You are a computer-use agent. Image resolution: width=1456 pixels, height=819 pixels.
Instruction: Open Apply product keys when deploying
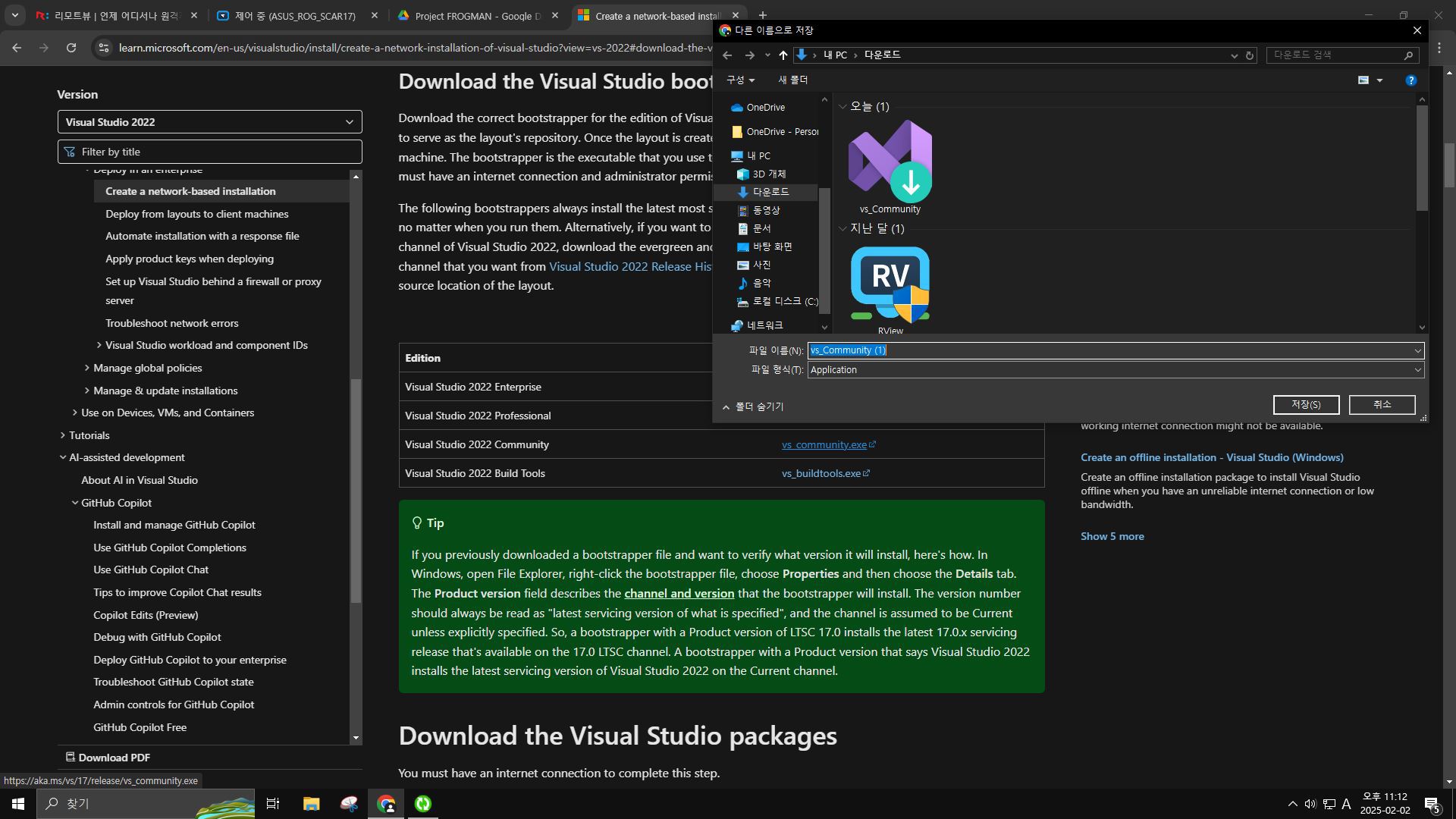click(x=190, y=259)
